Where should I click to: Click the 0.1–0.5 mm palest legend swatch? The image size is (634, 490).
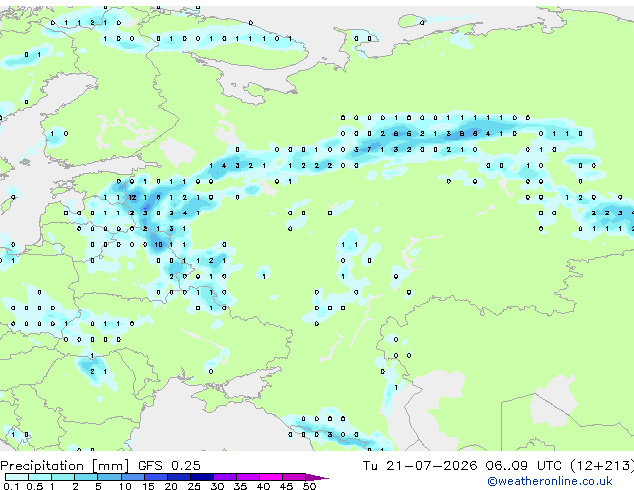[17, 477]
